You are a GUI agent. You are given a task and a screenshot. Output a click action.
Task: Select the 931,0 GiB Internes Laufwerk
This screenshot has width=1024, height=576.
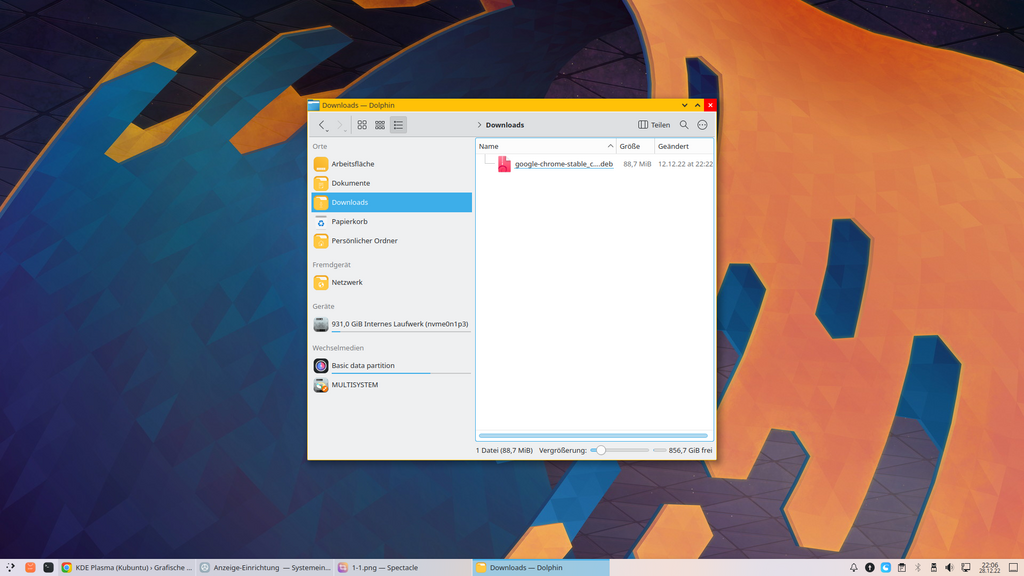[399, 324]
